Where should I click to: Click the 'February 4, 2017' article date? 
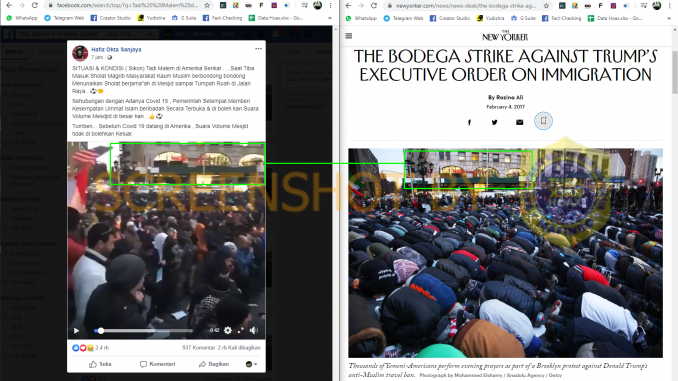505,107
